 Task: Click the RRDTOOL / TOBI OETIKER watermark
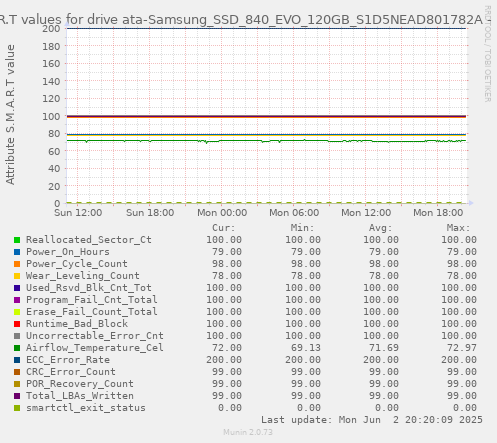coord(487,54)
